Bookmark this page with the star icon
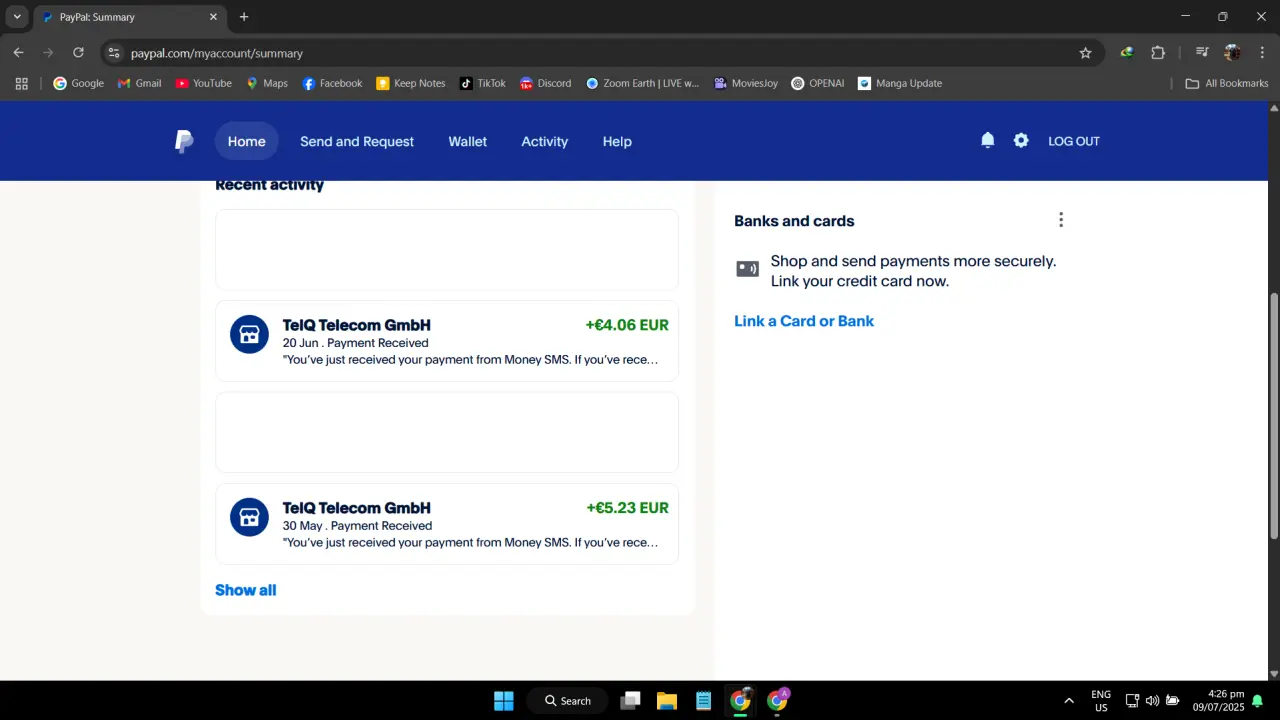 coord(1086,53)
